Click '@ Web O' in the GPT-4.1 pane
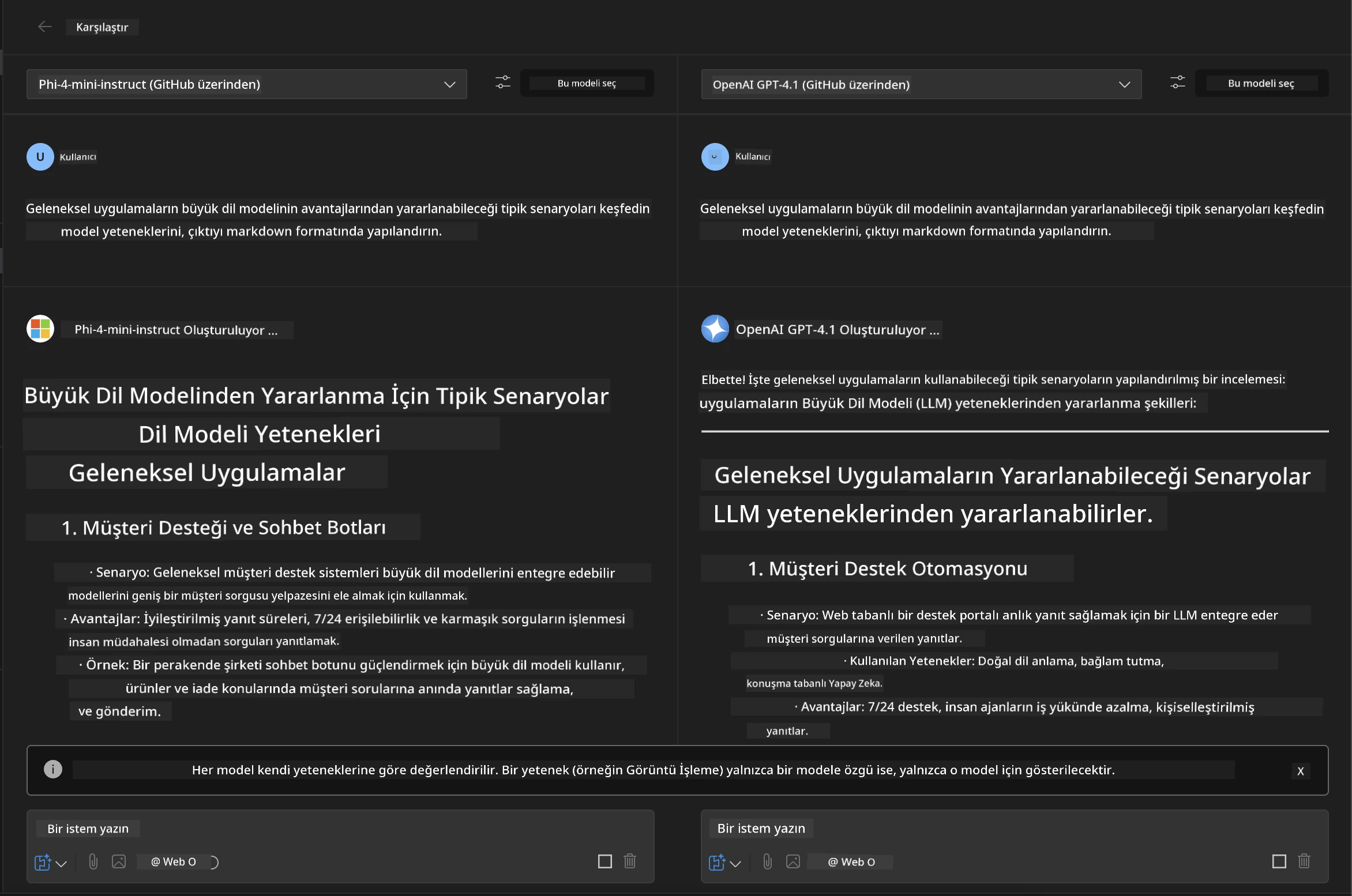This screenshot has width=1352, height=896. tap(851, 862)
